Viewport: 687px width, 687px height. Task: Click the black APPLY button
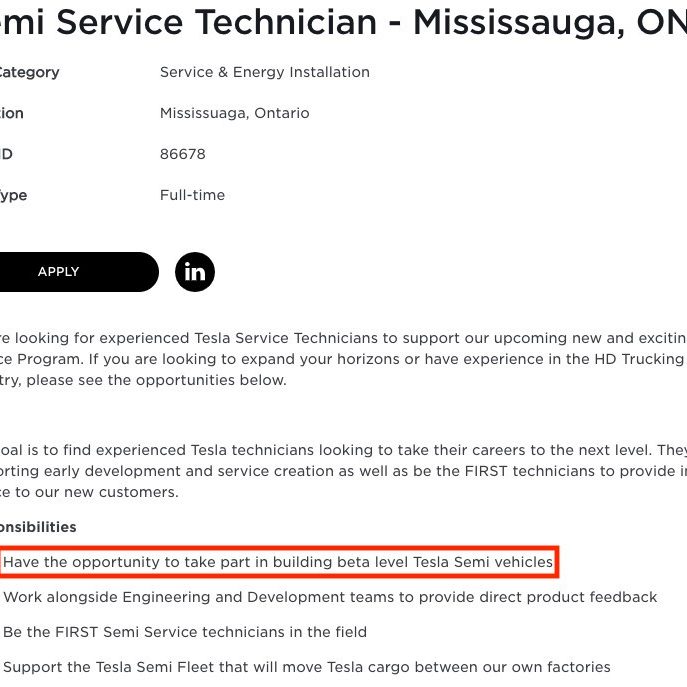(x=79, y=272)
